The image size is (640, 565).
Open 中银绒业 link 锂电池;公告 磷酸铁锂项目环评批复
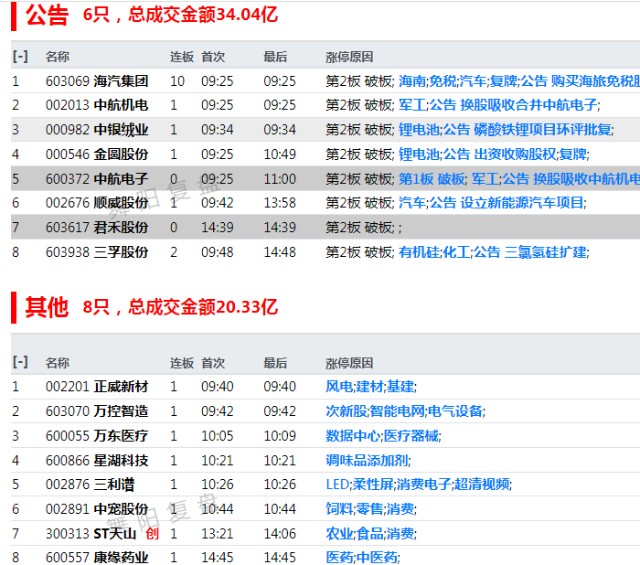[505, 129]
